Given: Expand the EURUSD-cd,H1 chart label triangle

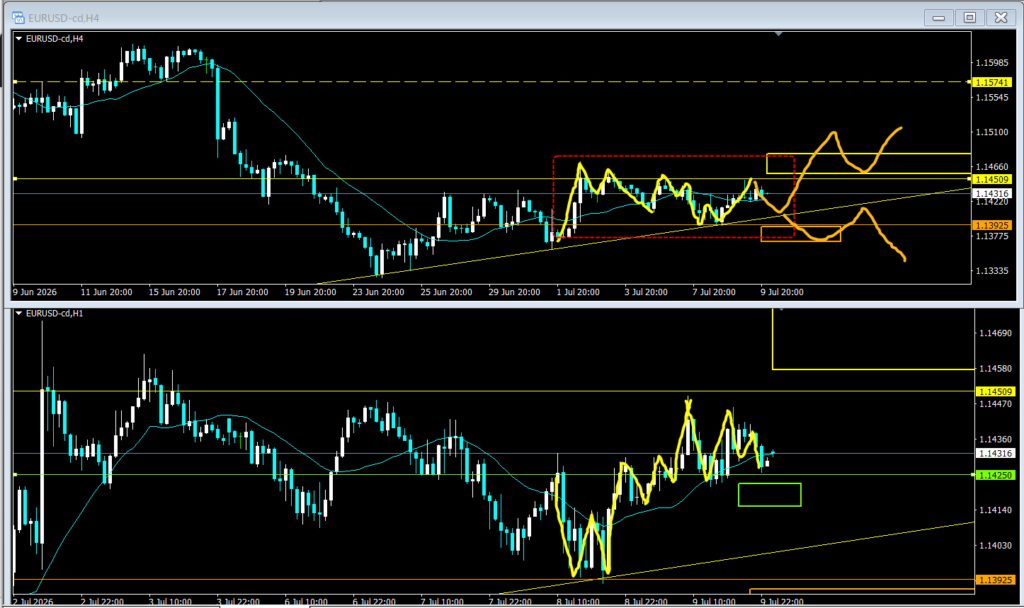Looking at the screenshot, I should point(19,313).
